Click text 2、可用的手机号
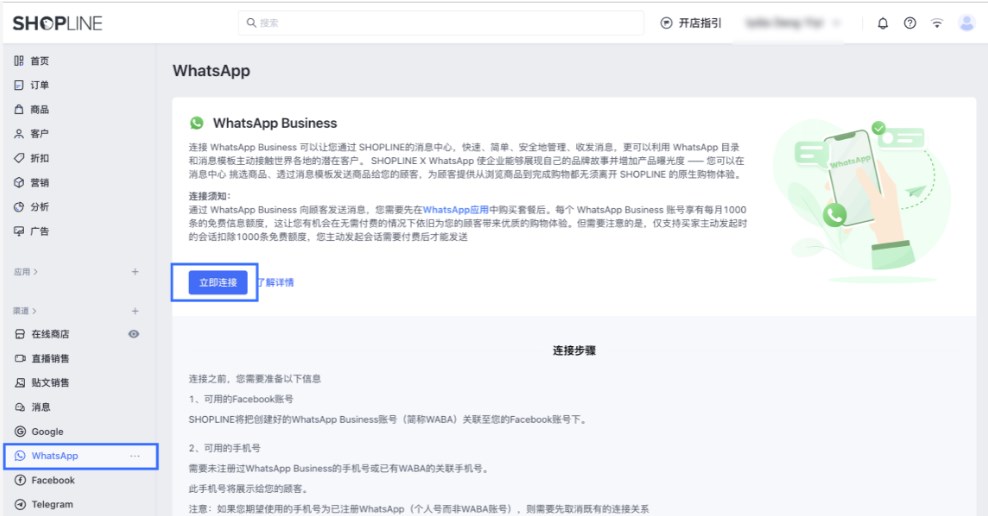The width and height of the screenshot is (988, 516). 224,448
